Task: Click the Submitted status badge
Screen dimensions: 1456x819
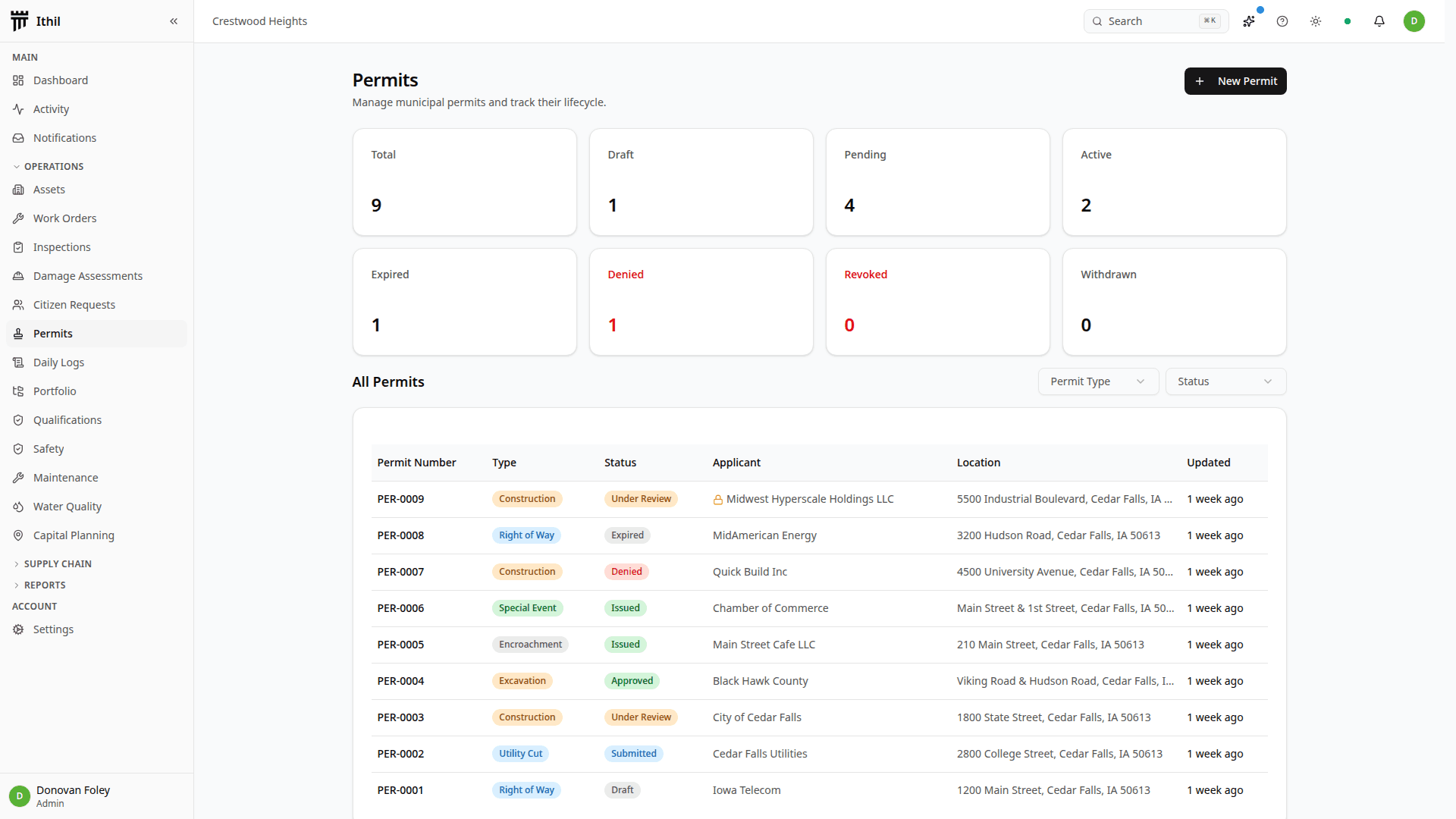Action: tap(634, 754)
